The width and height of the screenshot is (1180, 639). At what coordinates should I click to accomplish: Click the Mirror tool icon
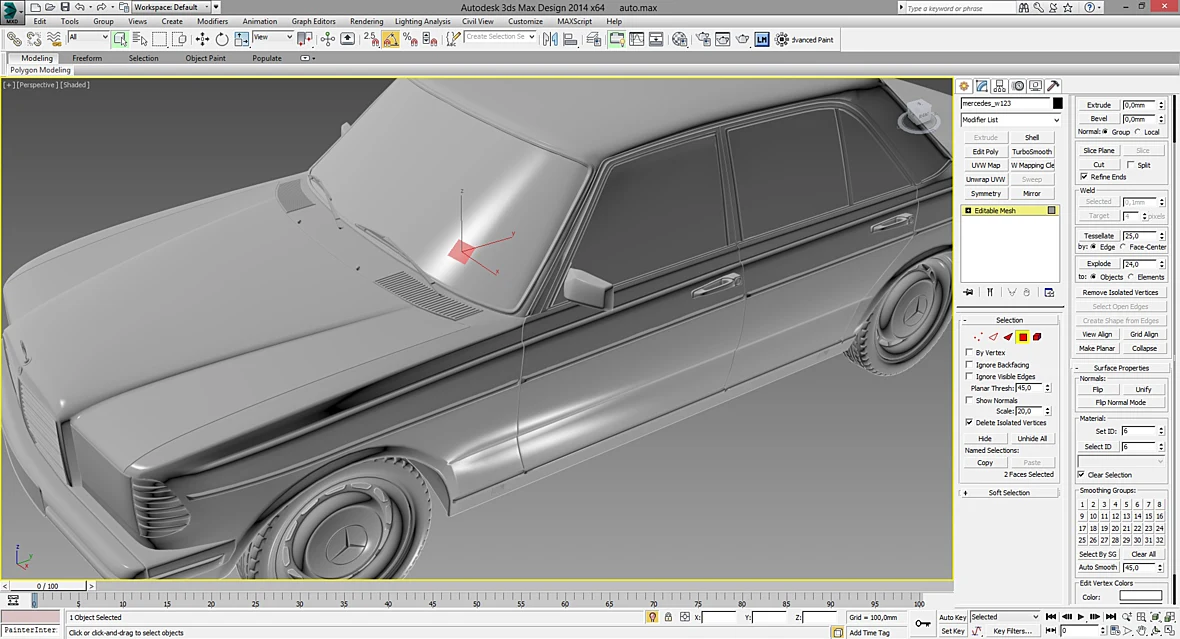[550, 39]
